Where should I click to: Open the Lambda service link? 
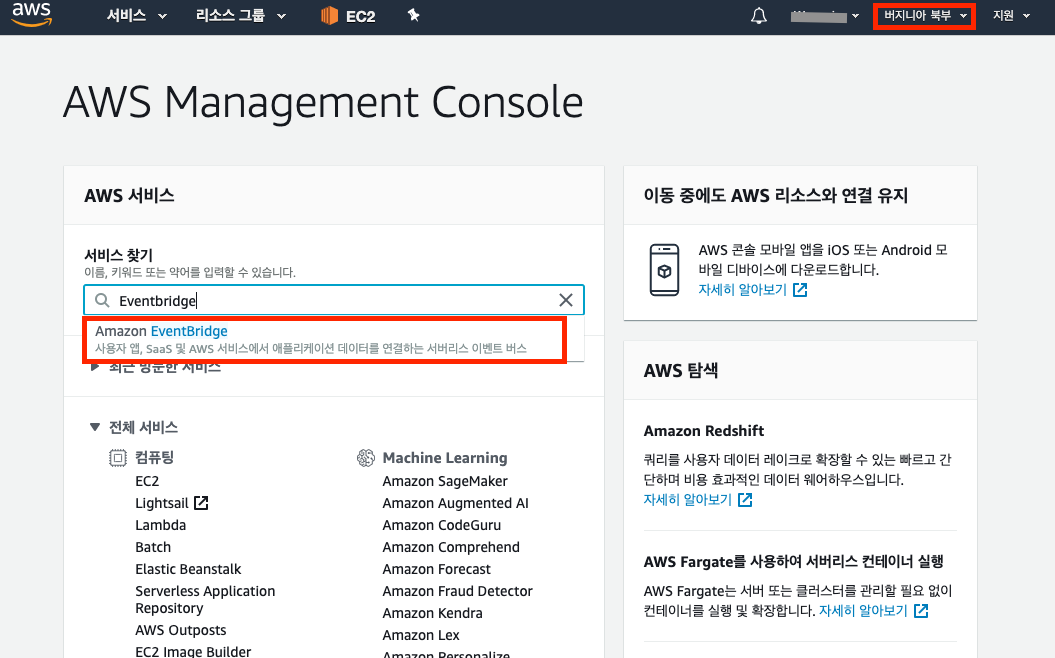(160, 525)
